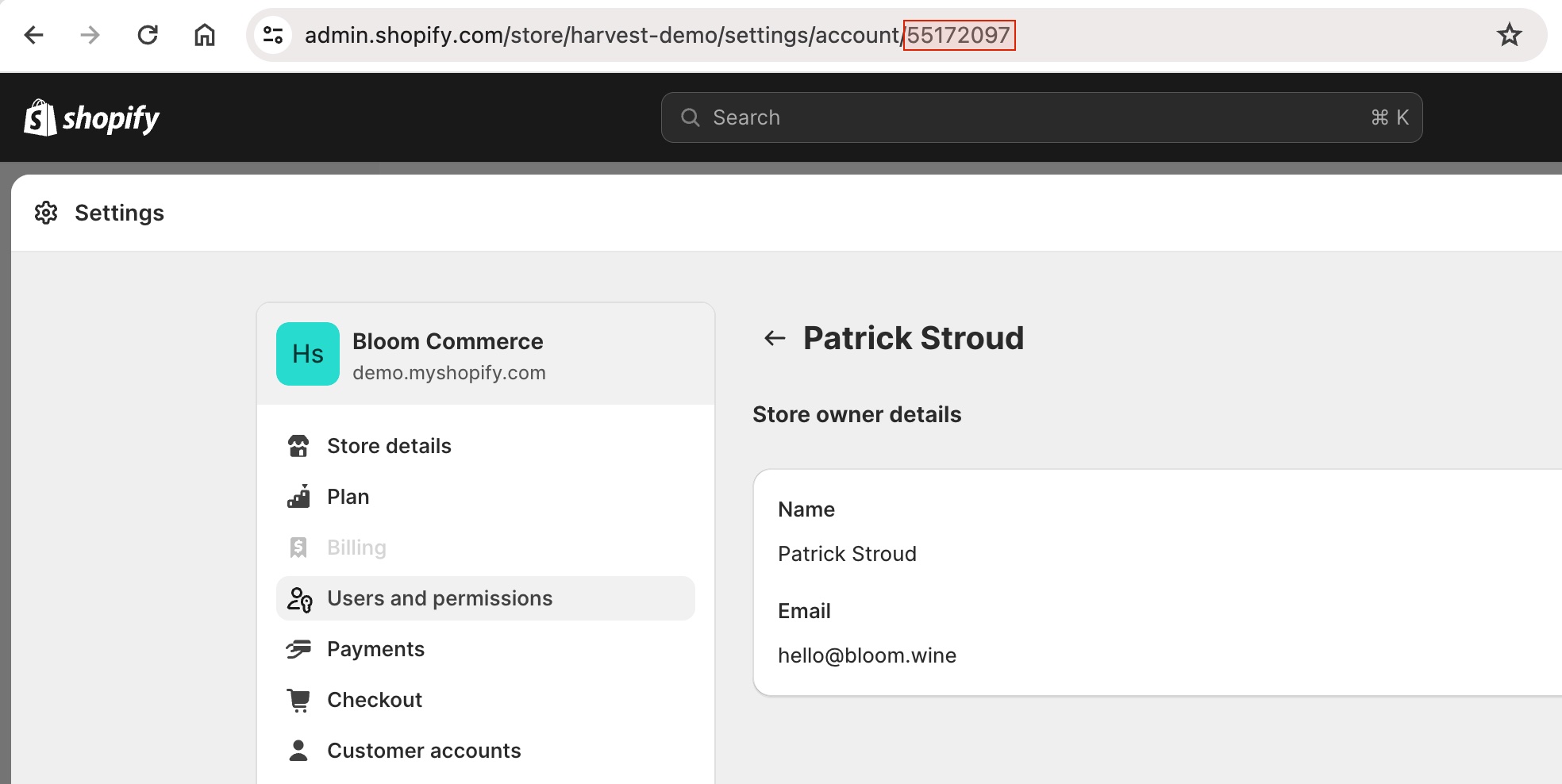Click the hello@bloom.wine email address
The height and width of the screenshot is (784, 1562).
pos(867,655)
